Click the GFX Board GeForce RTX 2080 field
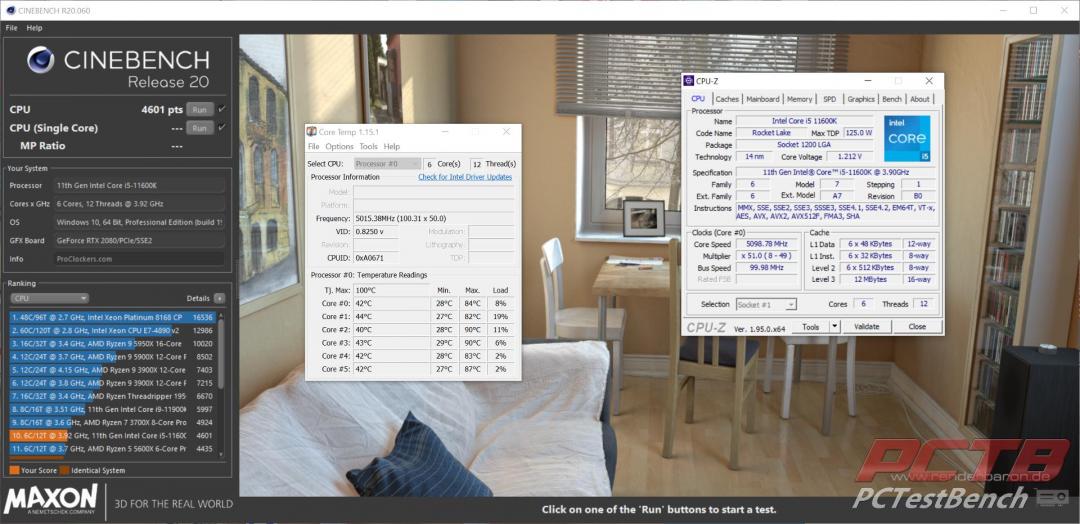This screenshot has width=1080, height=524. 138,240
